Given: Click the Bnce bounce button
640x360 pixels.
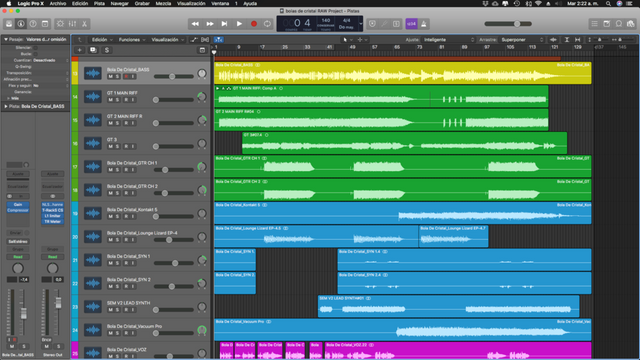Looking at the screenshot, I should point(47,340).
